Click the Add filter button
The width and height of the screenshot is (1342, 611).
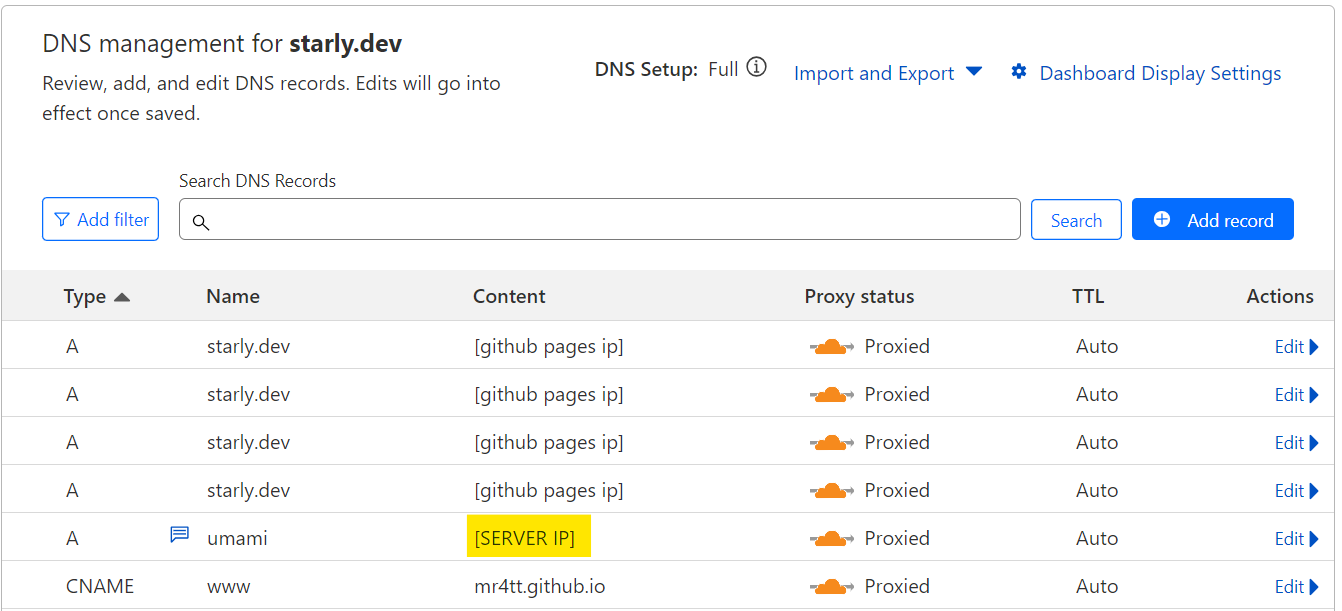pos(100,219)
